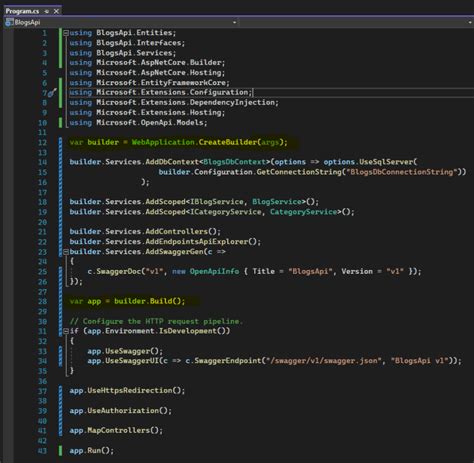Click the "BlogsDbConnectionString" string literal
This screenshot has width=474, height=463.
tap(401, 172)
